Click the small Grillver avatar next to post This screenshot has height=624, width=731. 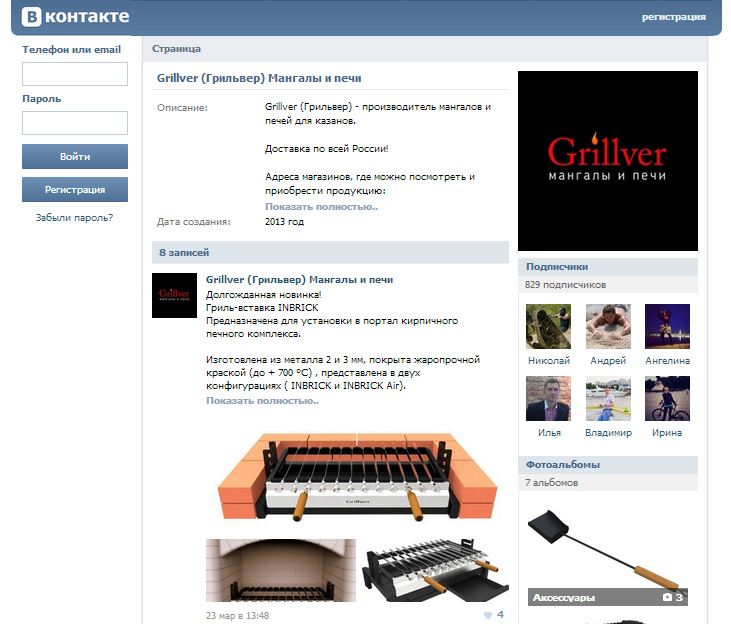coord(174,295)
